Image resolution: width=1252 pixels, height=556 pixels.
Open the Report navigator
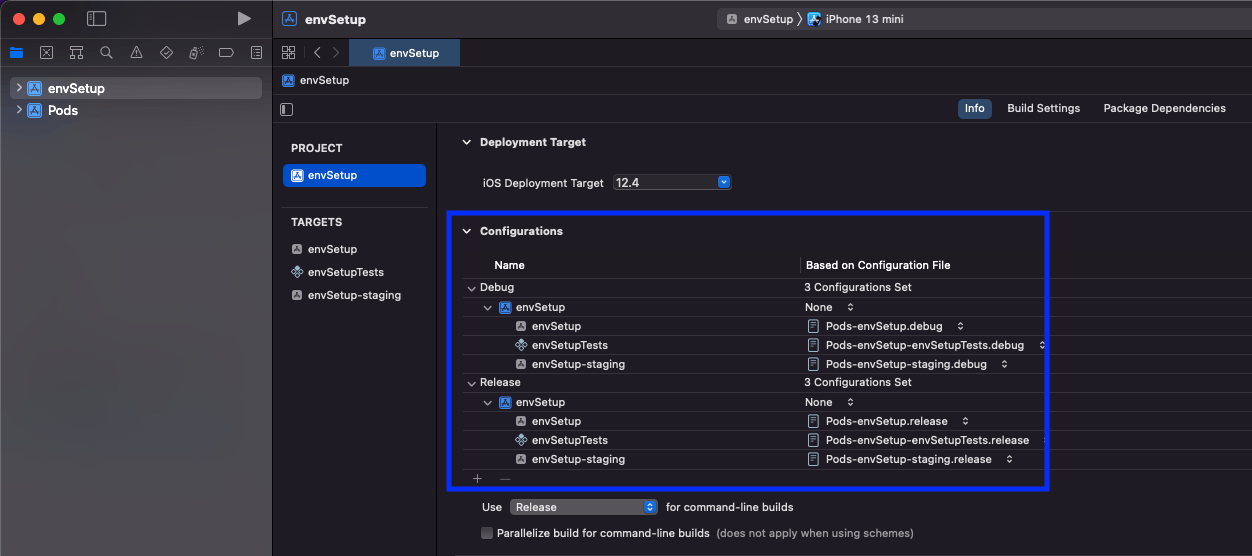[256, 53]
